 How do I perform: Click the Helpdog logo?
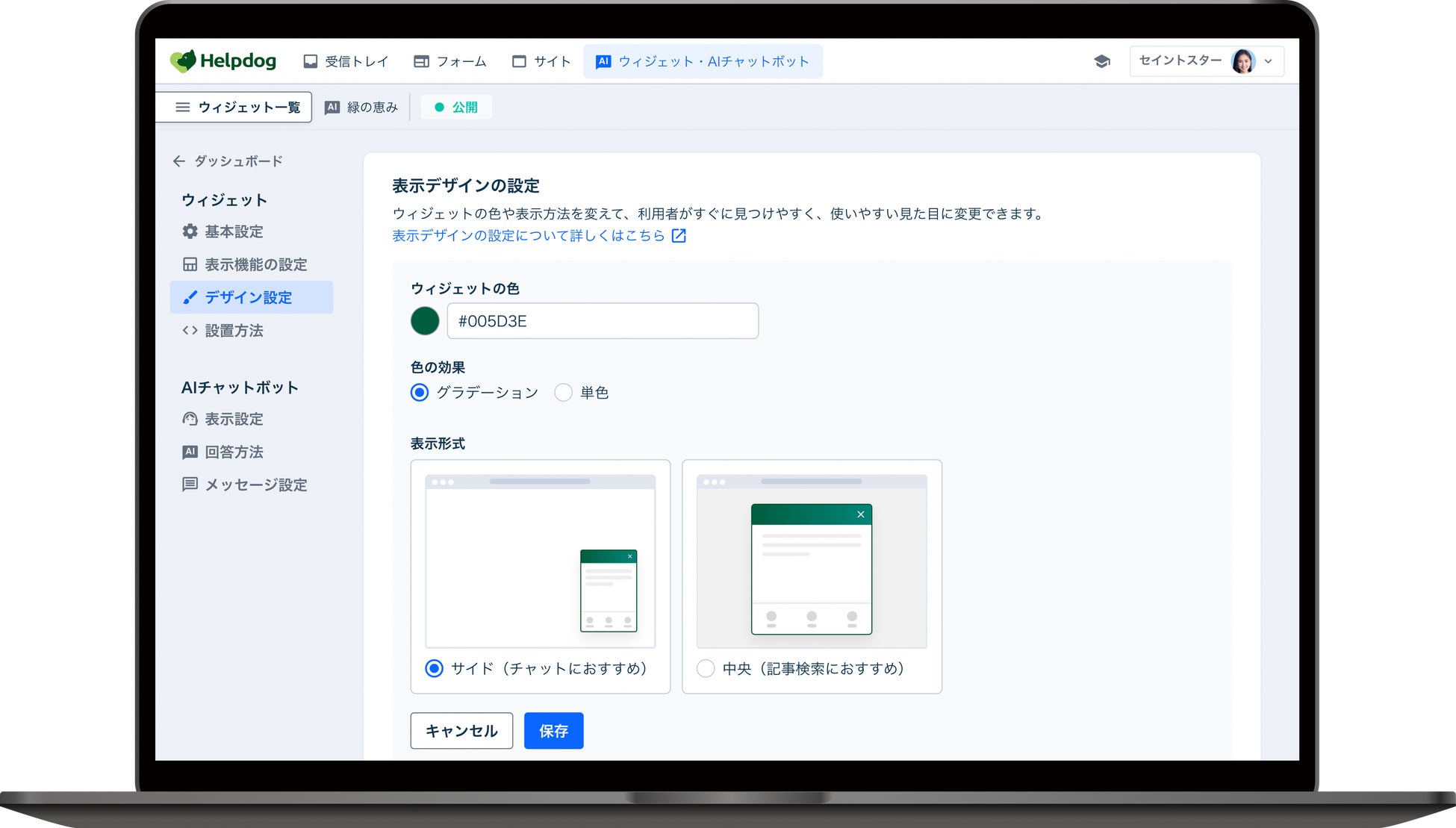point(223,61)
